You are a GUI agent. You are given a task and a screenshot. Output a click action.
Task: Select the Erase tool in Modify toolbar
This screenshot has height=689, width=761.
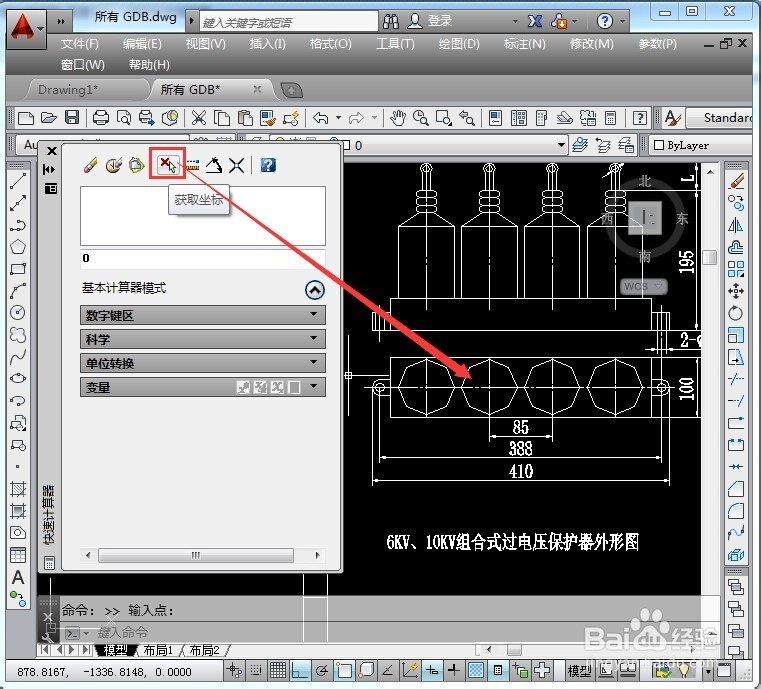pos(736,181)
